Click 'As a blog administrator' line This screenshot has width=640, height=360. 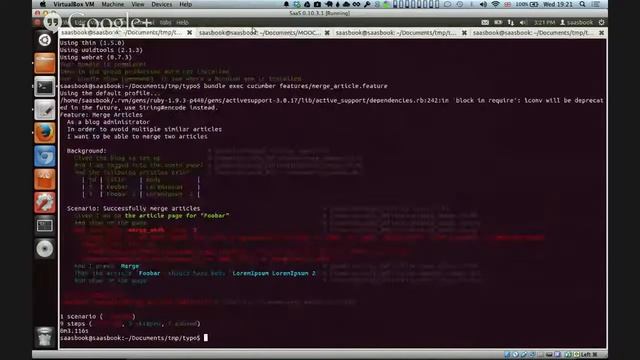click(108, 122)
